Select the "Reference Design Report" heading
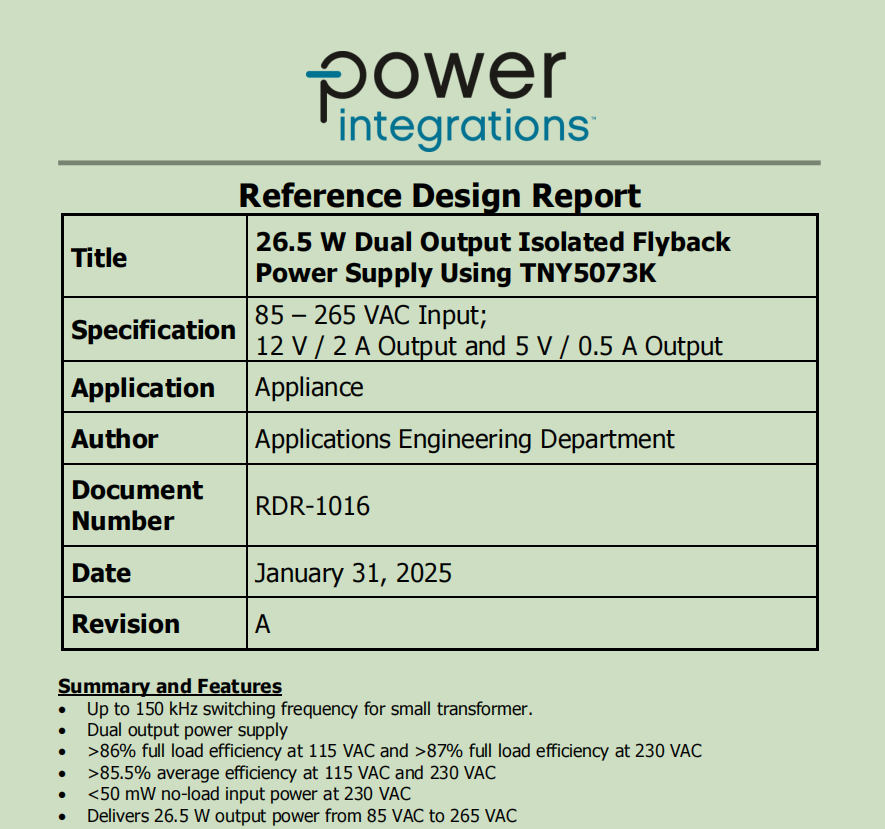 (x=440, y=196)
